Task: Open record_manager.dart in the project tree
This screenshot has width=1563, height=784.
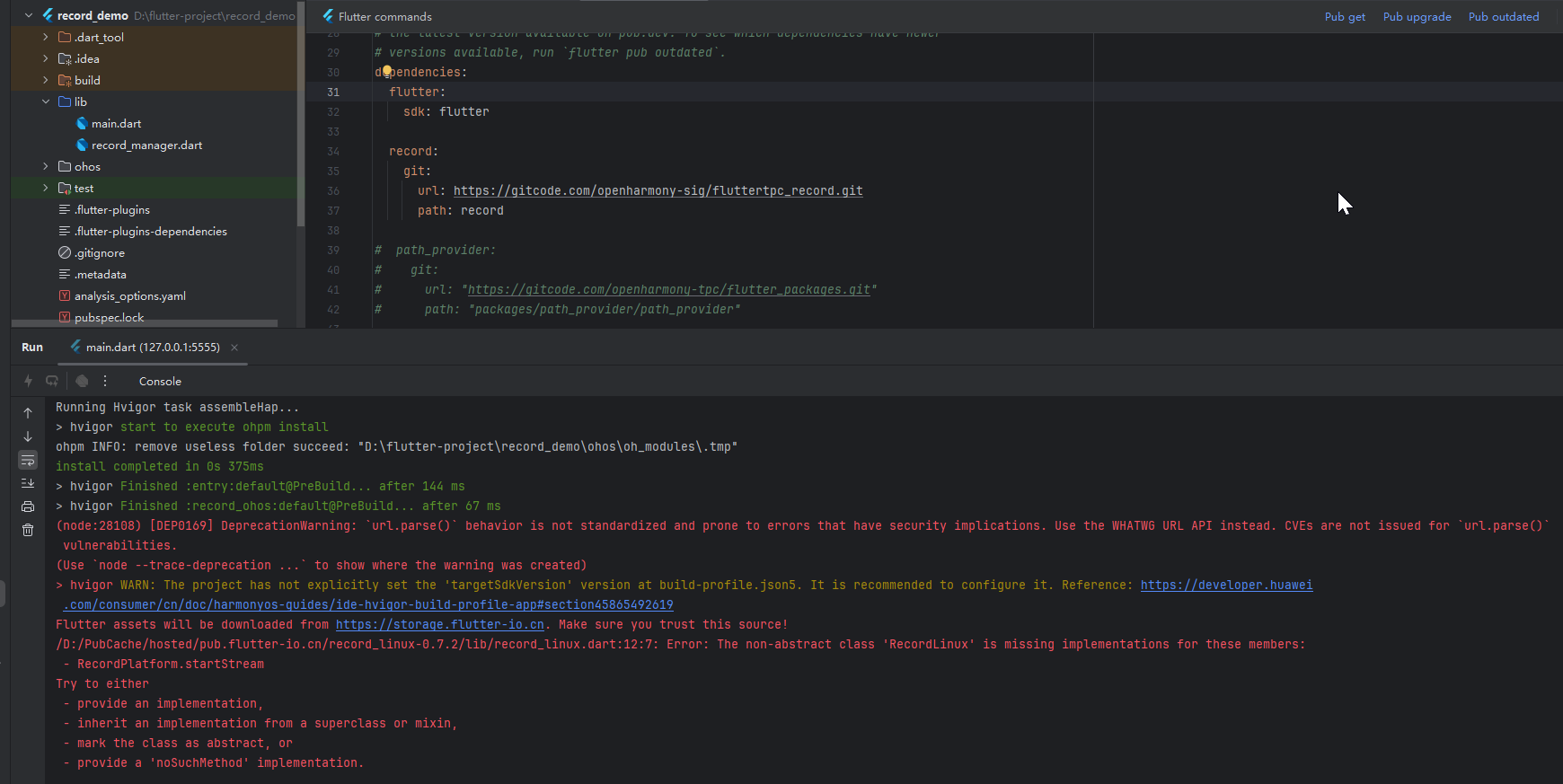Action: (146, 145)
